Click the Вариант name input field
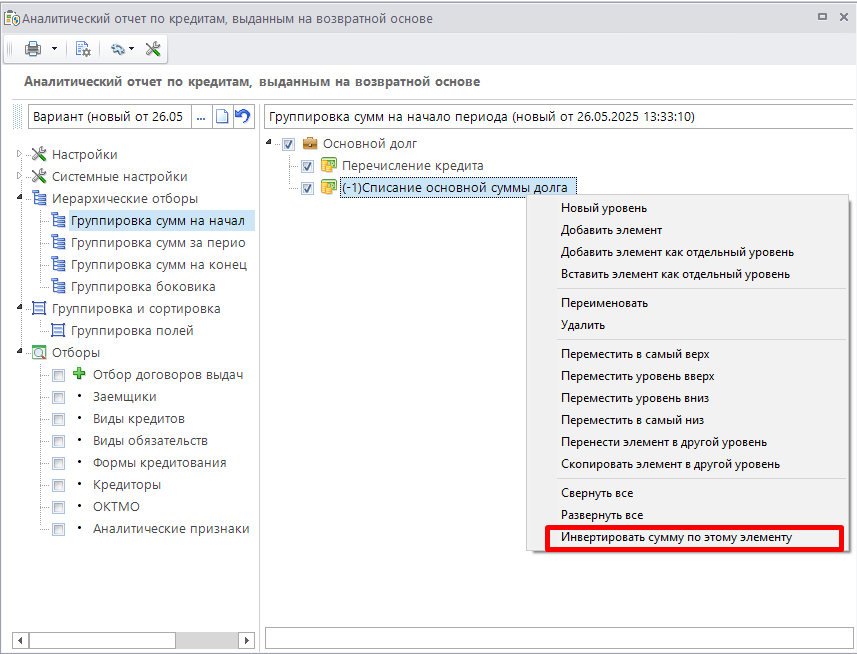The width and height of the screenshot is (857, 654). [108, 117]
